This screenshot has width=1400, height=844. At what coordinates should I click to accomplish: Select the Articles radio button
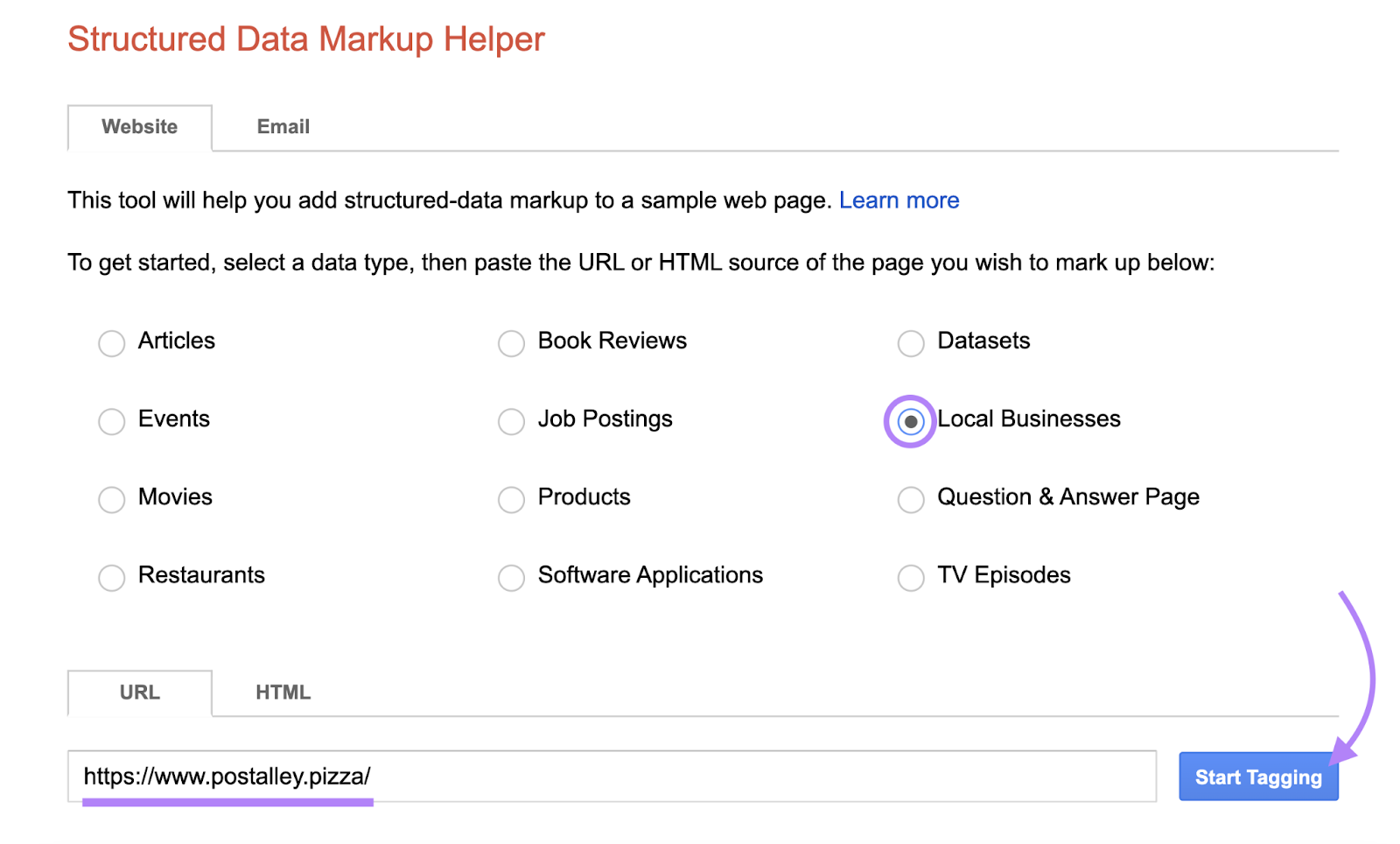pos(111,343)
